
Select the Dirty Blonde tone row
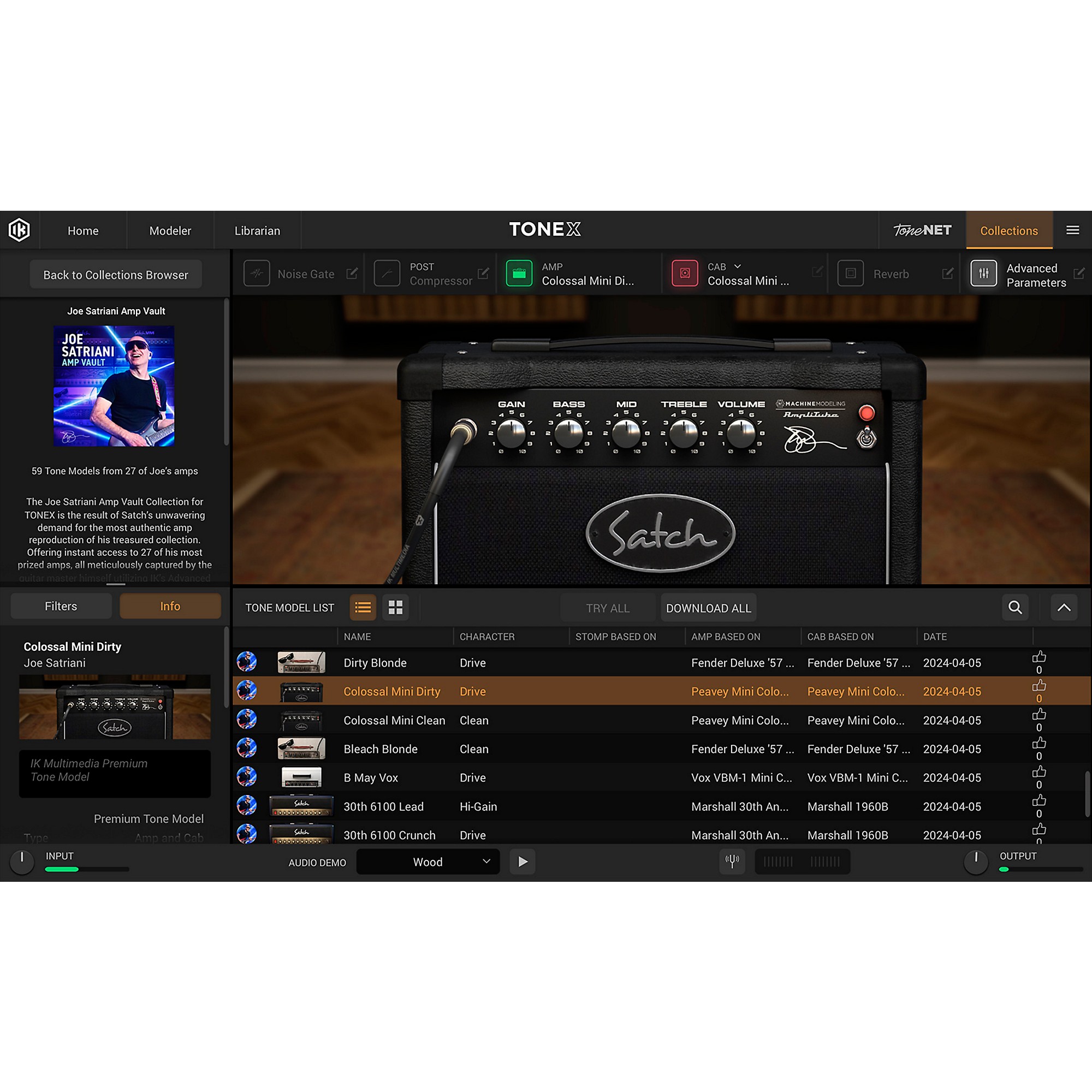(x=661, y=662)
